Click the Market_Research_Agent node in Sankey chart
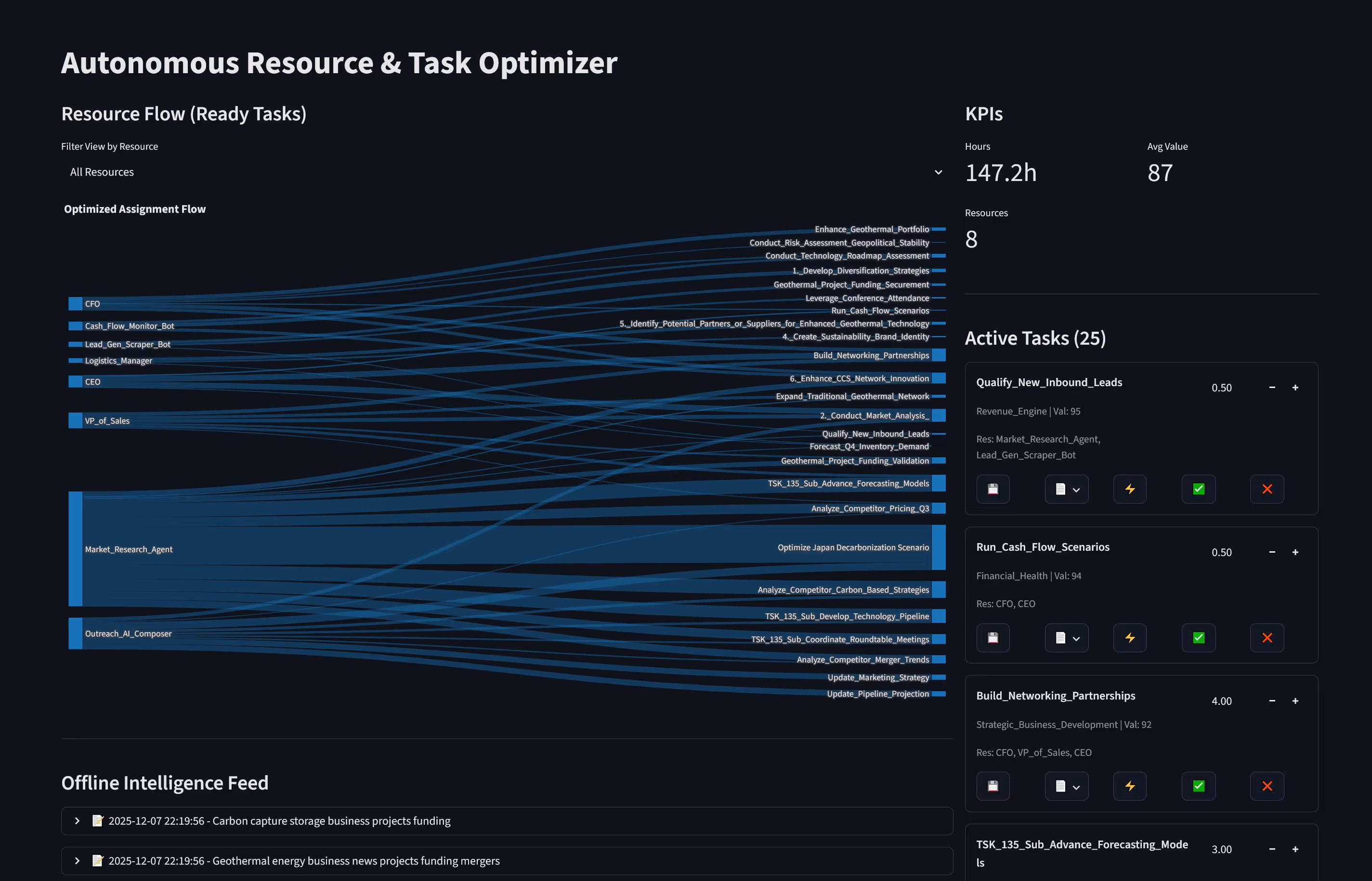Viewport: 1372px width, 881px height. pos(76,549)
